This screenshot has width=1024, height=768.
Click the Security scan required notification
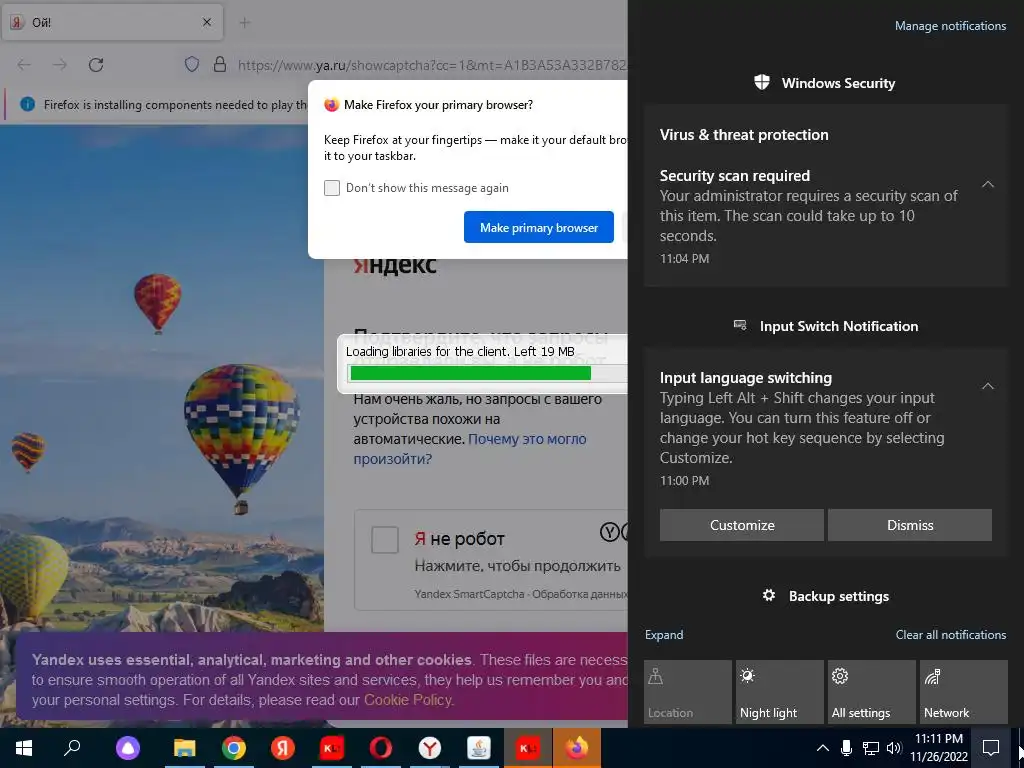(826, 217)
